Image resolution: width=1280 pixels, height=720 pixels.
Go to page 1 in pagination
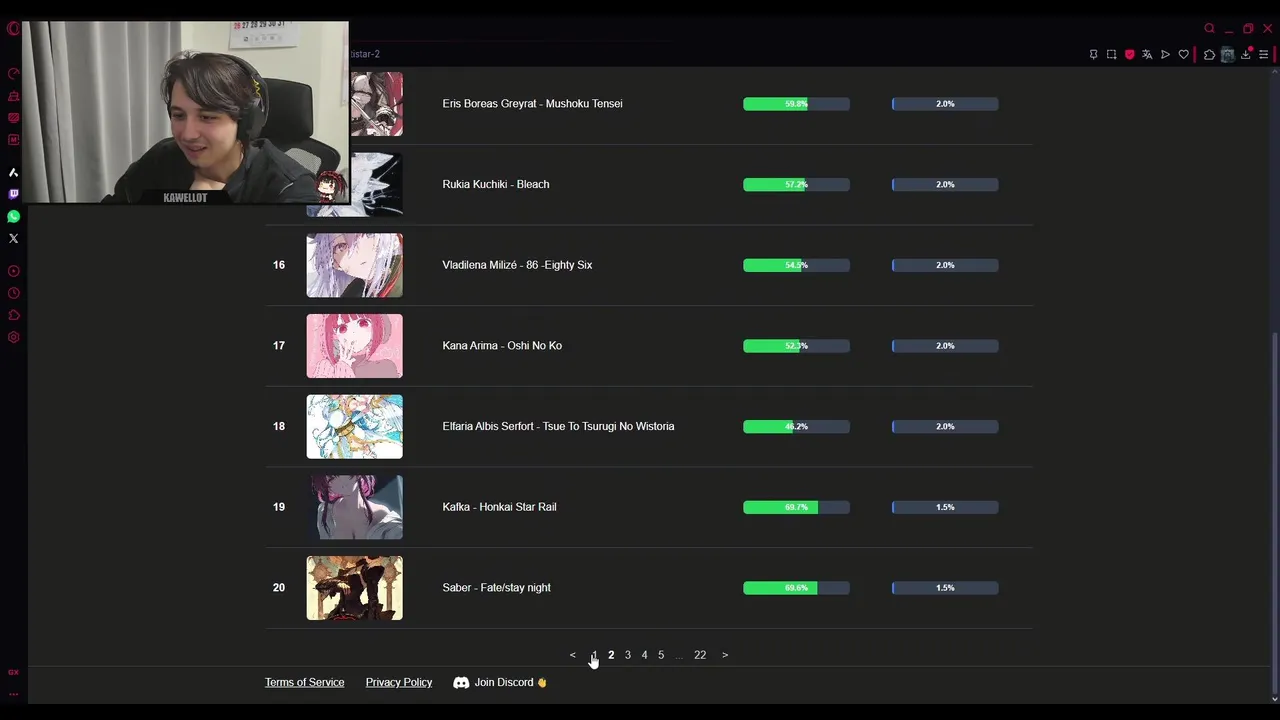594,655
